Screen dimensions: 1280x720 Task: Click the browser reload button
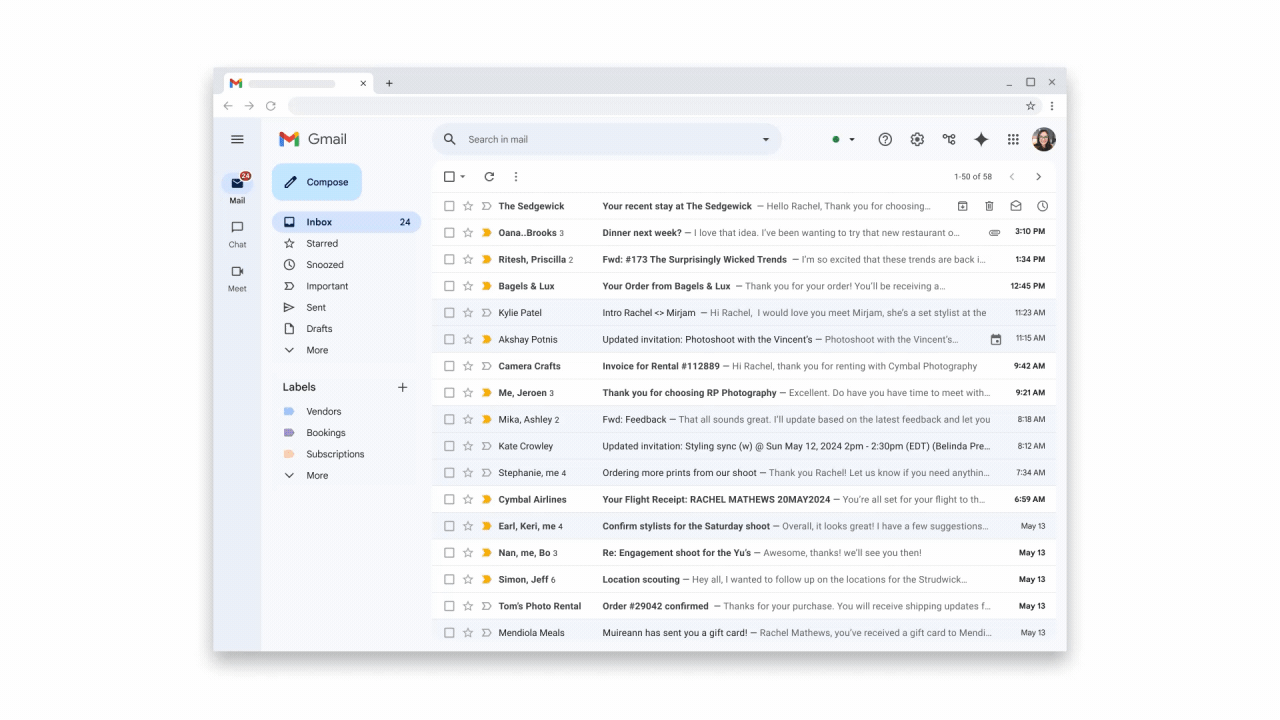271,106
